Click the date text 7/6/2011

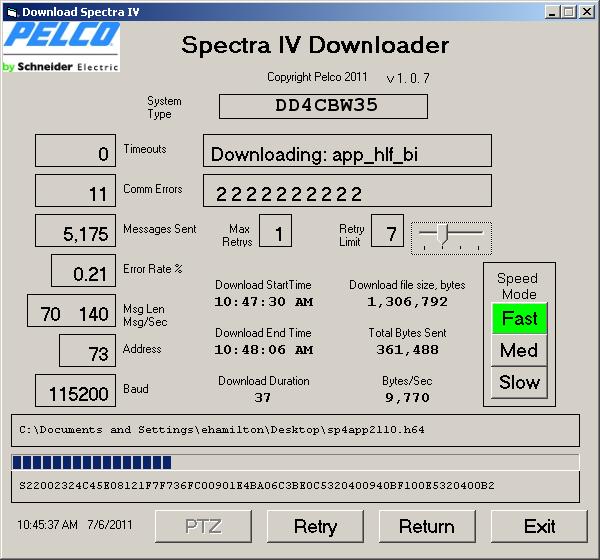pos(110,524)
